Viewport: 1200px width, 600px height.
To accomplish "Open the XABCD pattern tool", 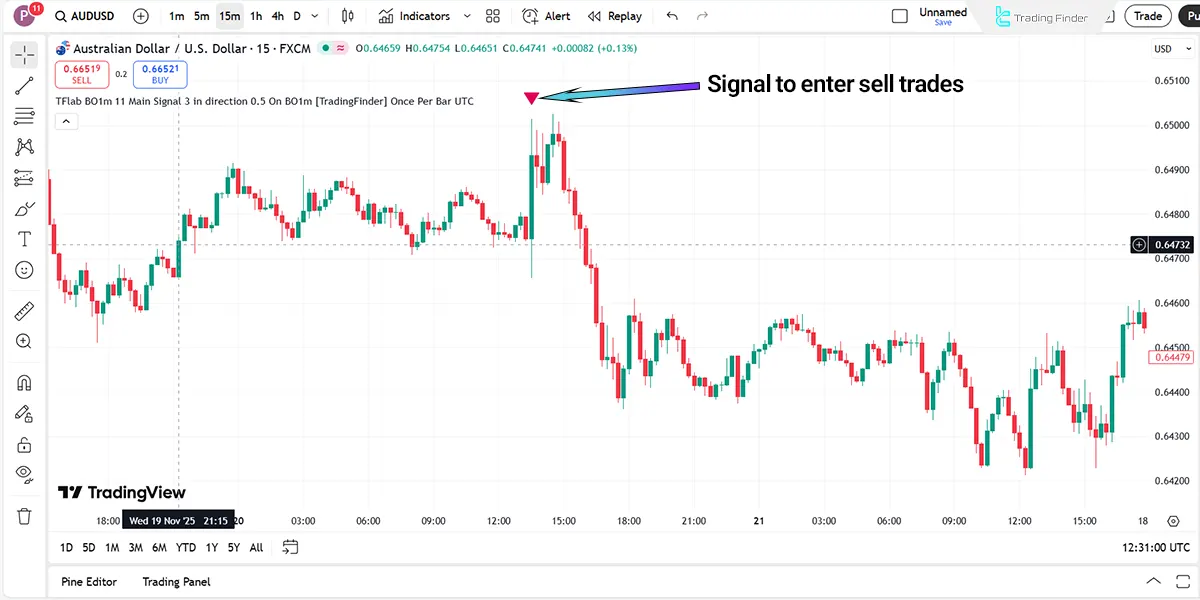I will tap(24, 146).
